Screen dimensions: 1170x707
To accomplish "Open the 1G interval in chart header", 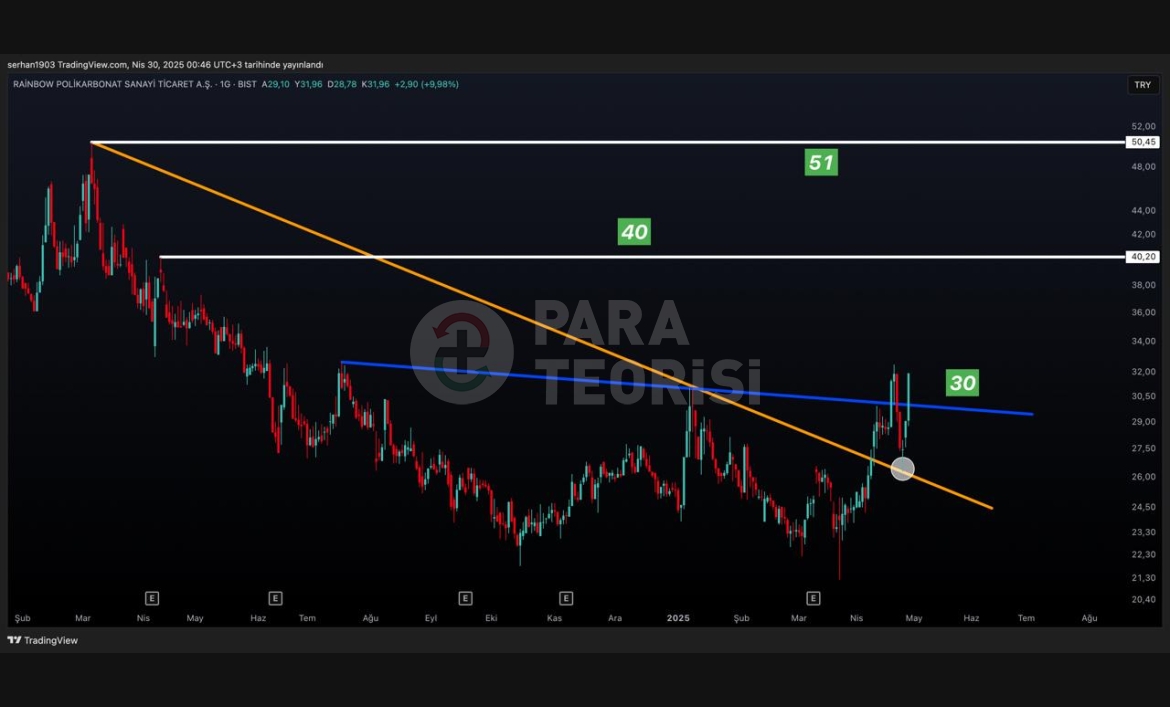I will click(224, 85).
